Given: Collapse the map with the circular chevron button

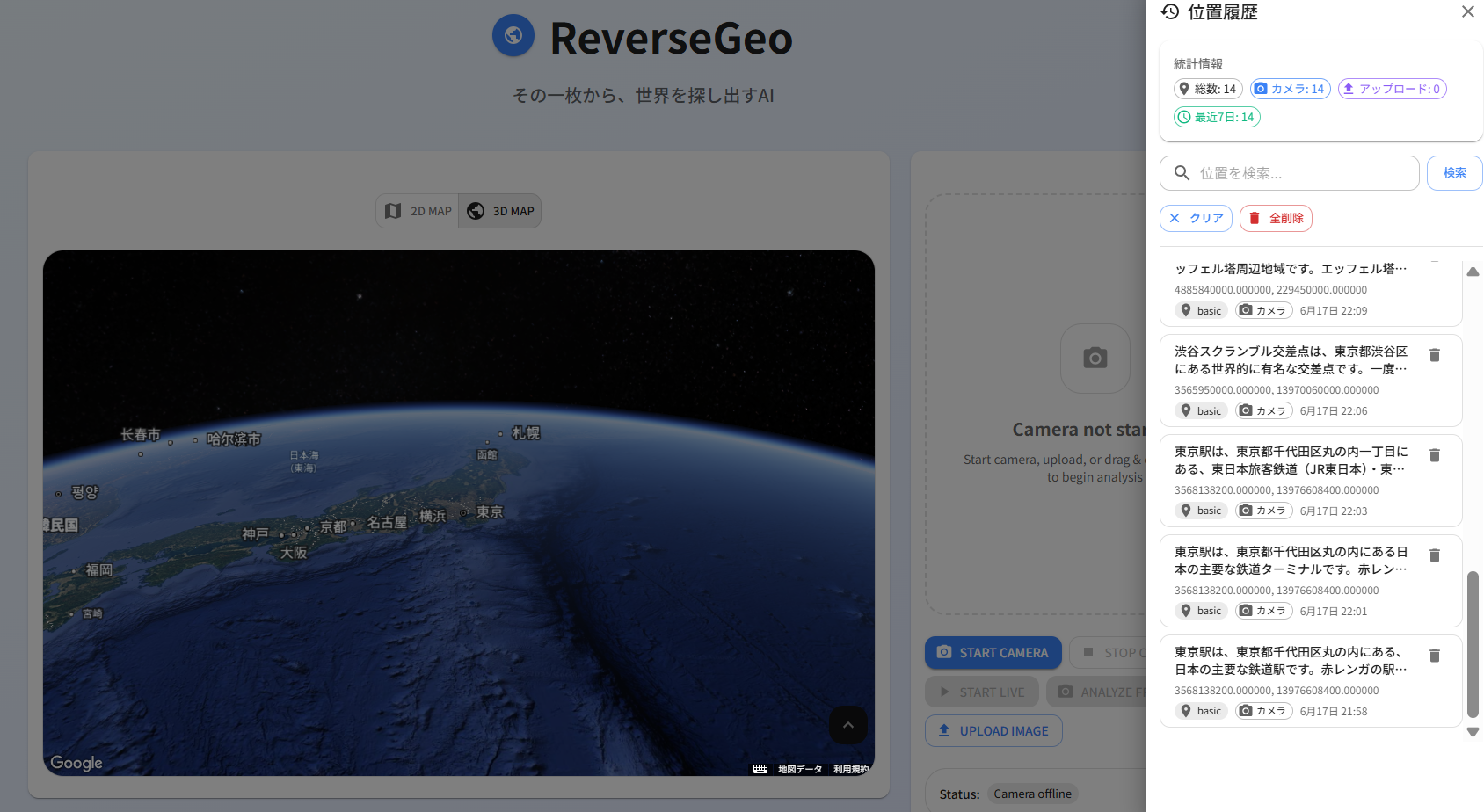Looking at the screenshot, I should click(847, 725).
